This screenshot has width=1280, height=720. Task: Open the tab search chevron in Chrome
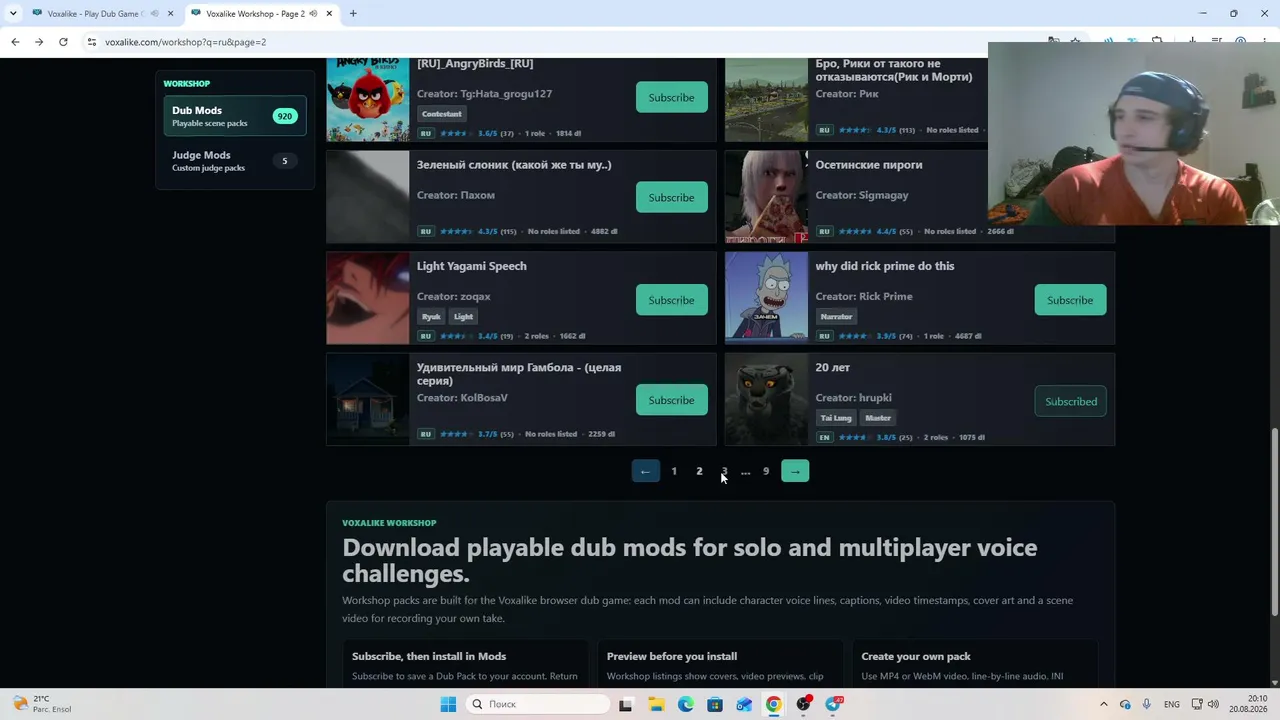click(x=11, y=13)
